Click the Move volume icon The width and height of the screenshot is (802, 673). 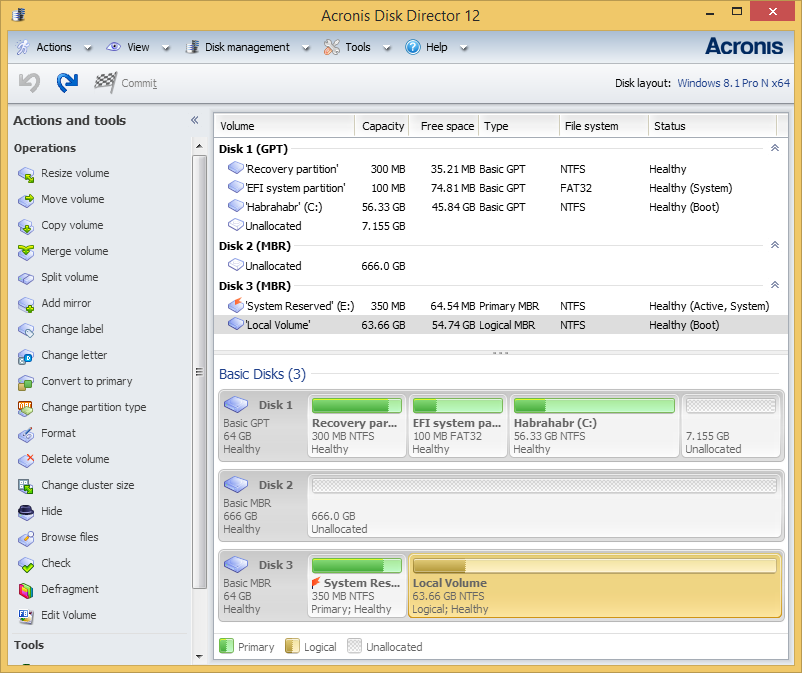[26, 200]
